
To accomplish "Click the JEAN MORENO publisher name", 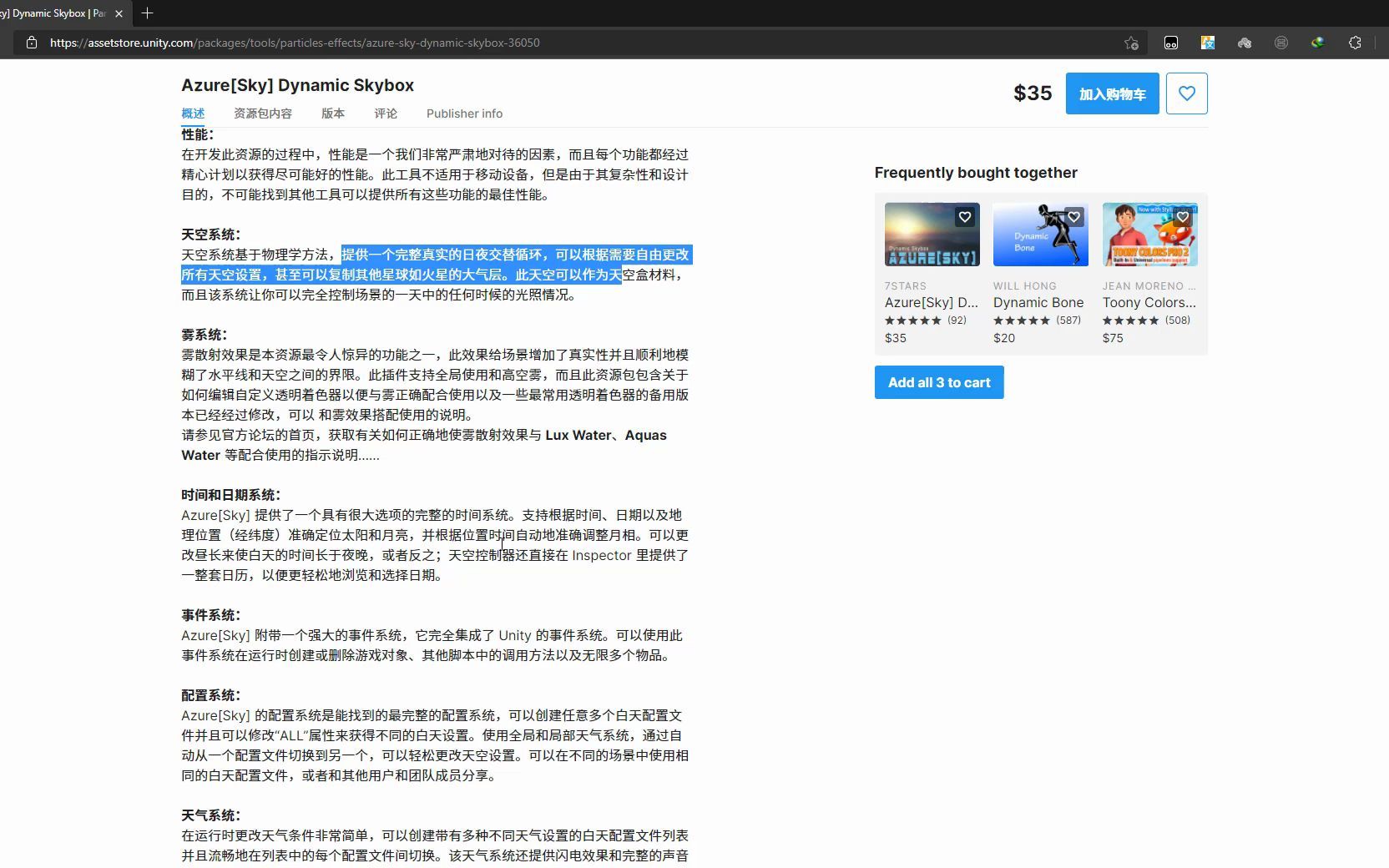I will click(x=1149, y=285).
